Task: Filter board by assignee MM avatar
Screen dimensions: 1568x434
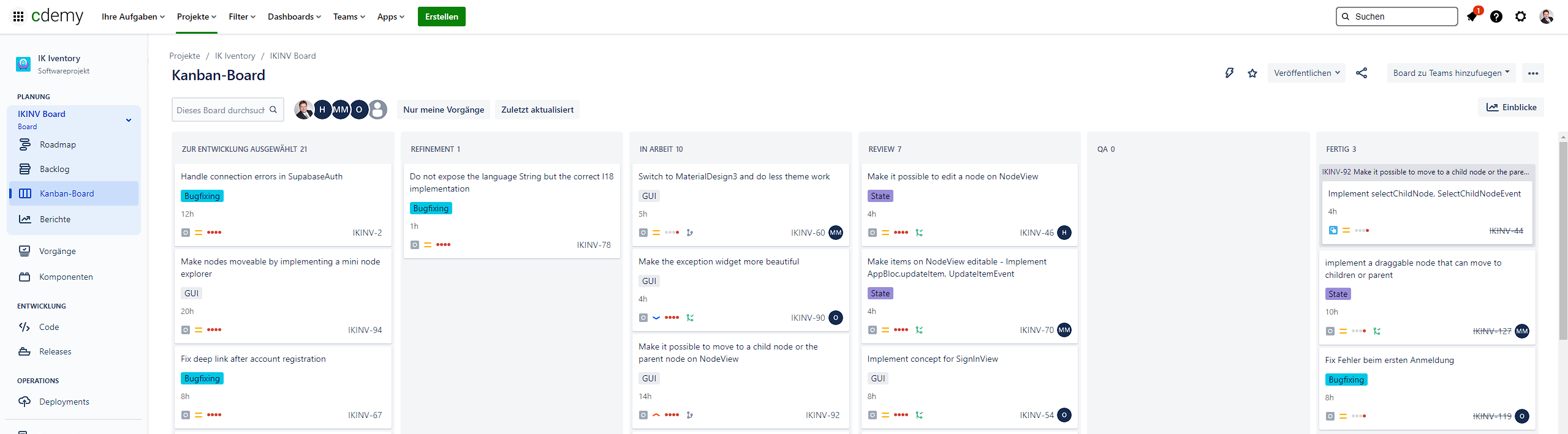Action: coord(341,110)
